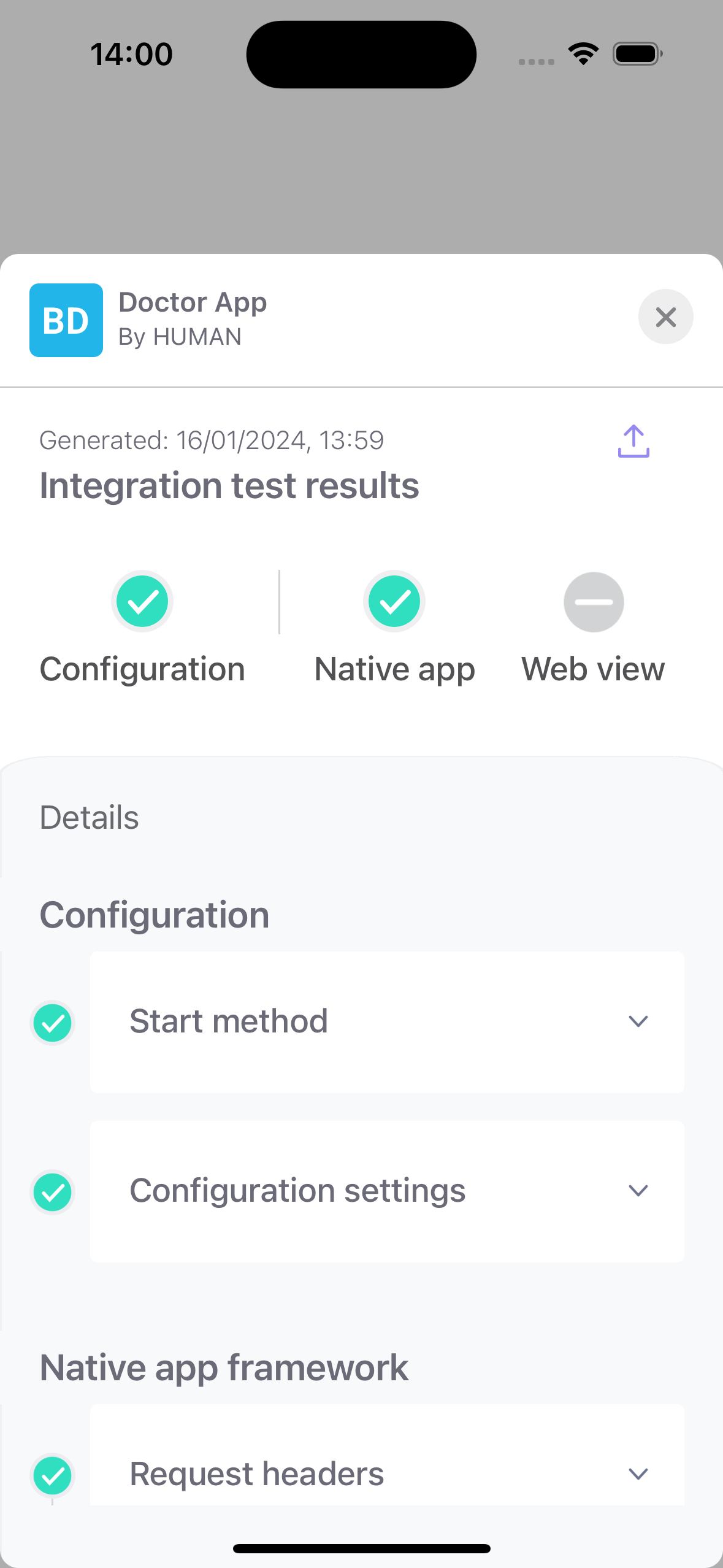Tap the Web view neutral status icon
This screenshot has width=723, height=1568.
593,601
